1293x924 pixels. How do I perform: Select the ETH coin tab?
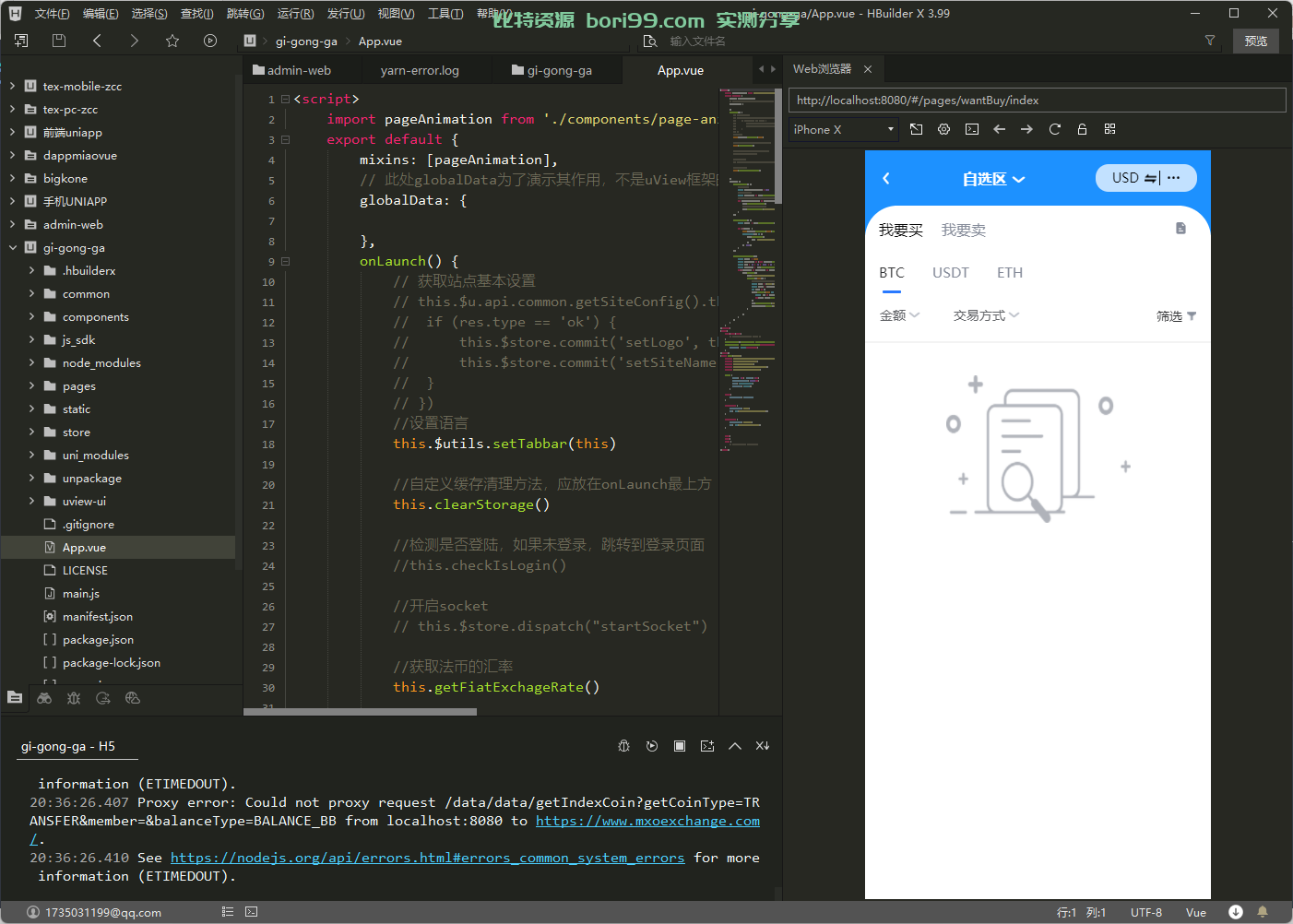(1010, 272)
